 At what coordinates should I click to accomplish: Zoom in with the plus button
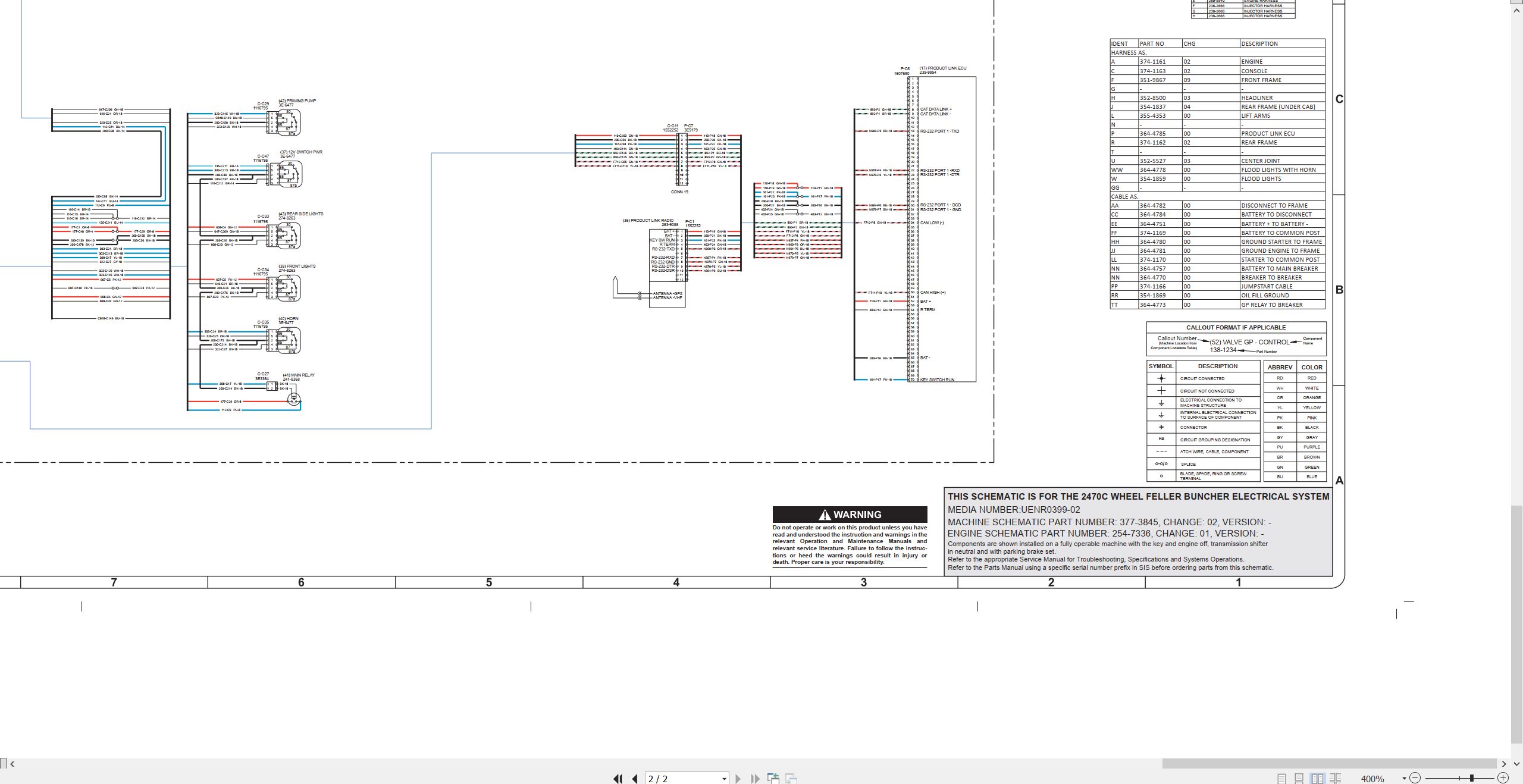click(1503, 778)
